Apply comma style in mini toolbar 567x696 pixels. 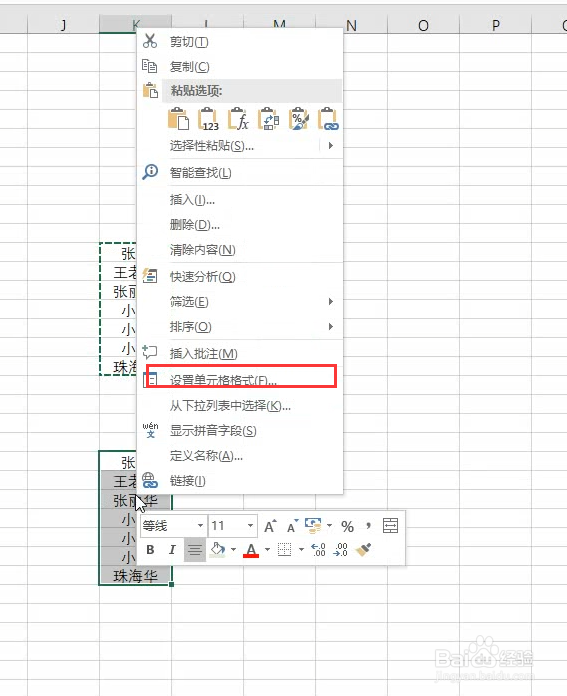tap(369, 526)
